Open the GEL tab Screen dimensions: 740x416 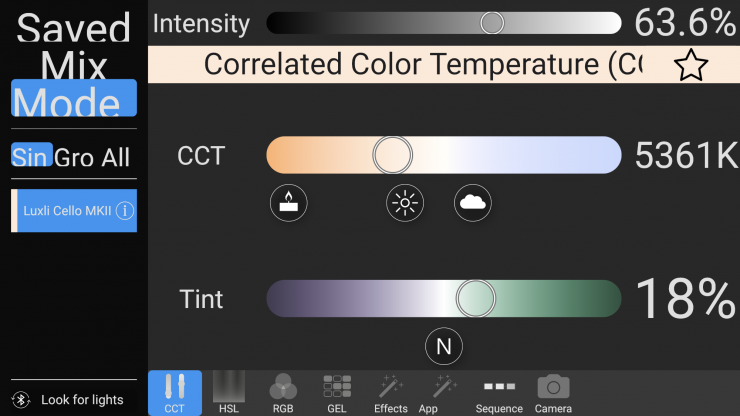click(337, 393)
